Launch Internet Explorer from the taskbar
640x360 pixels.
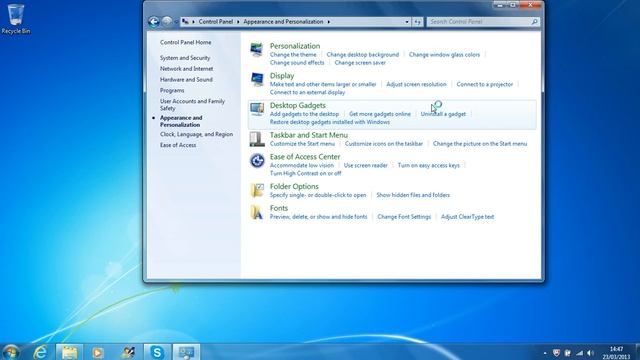click(40, 352)
